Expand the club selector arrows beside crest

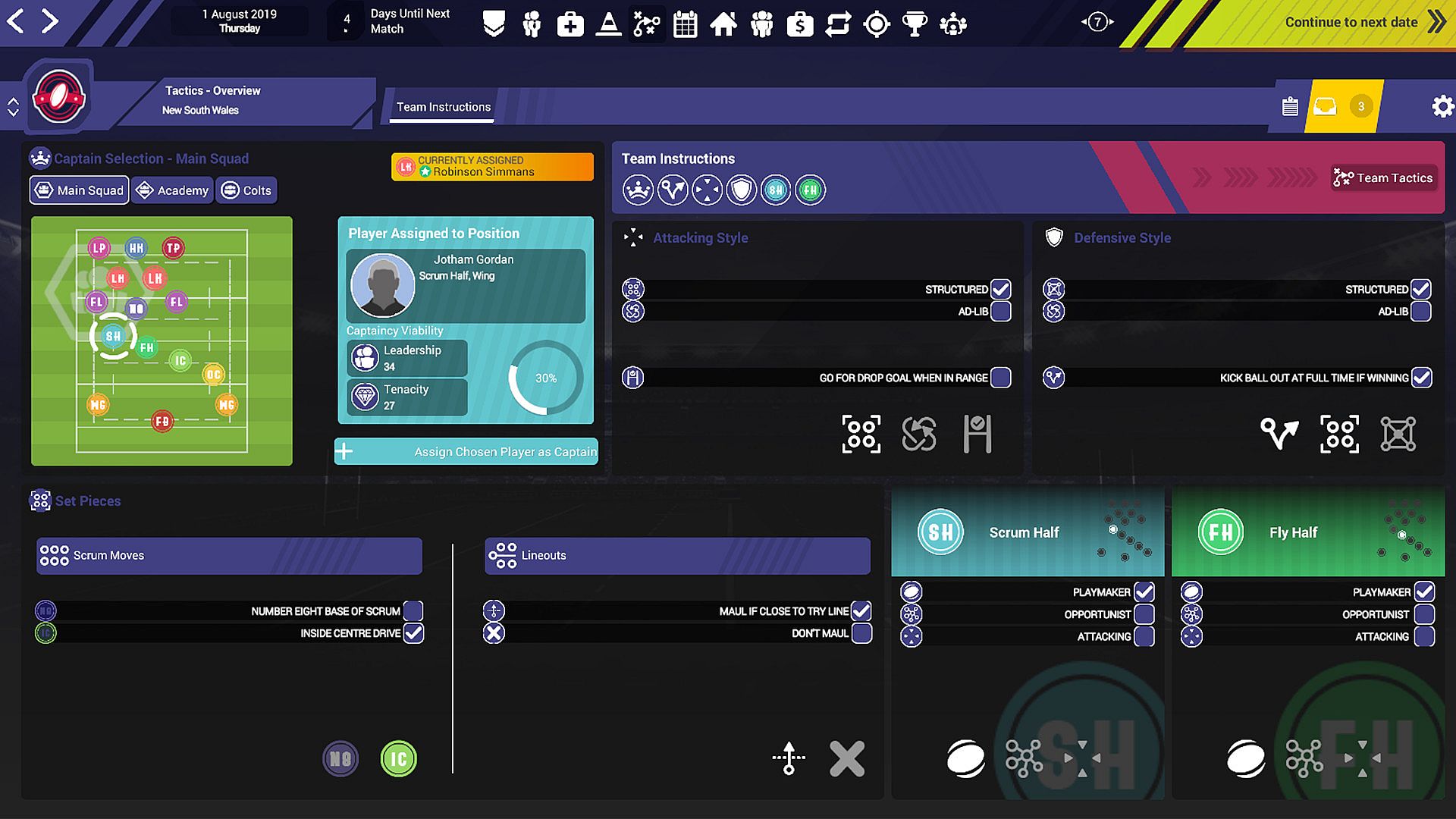click(x=13, y=106)
